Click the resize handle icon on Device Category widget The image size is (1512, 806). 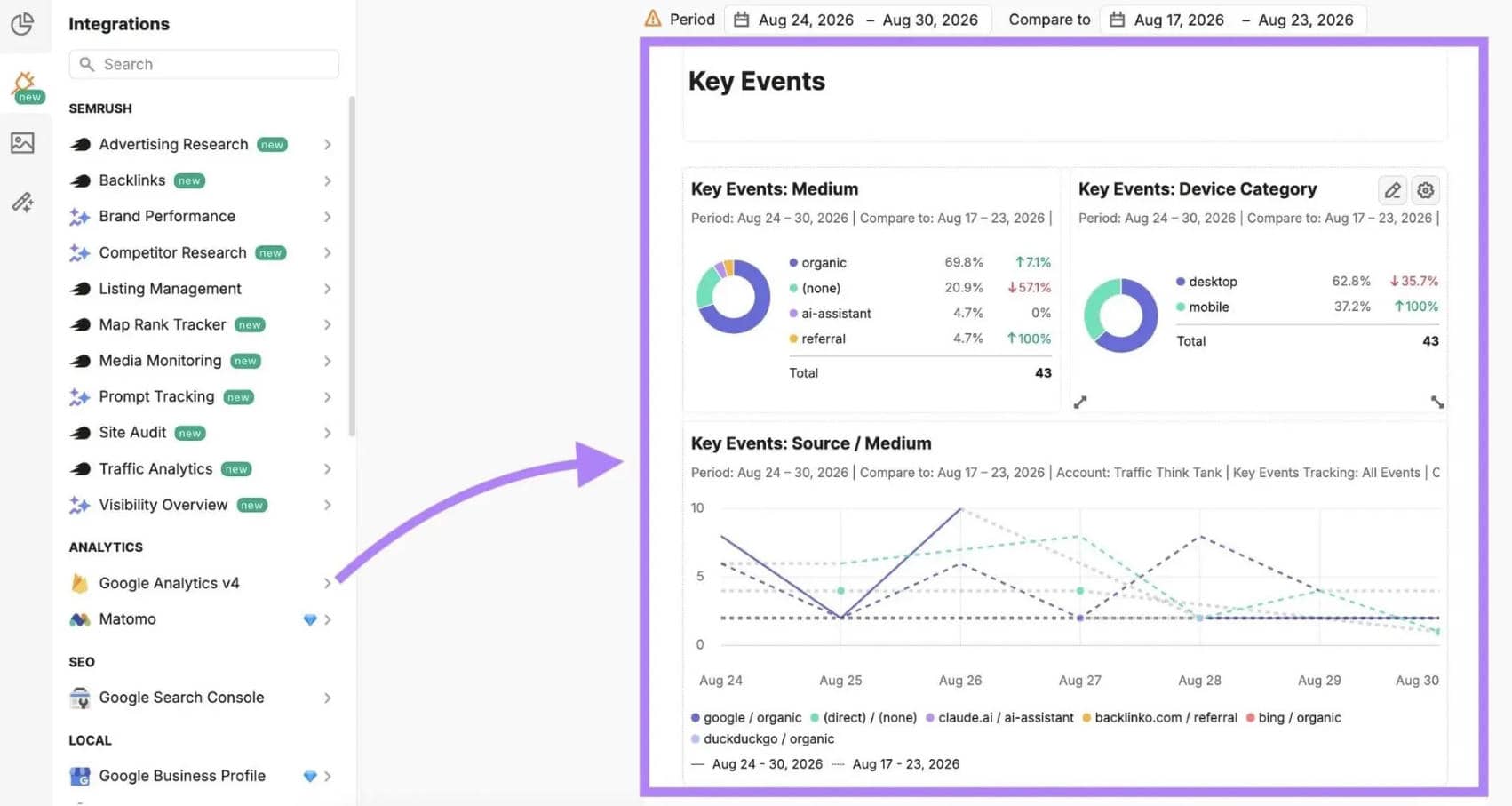click(x=1437, y=403)
